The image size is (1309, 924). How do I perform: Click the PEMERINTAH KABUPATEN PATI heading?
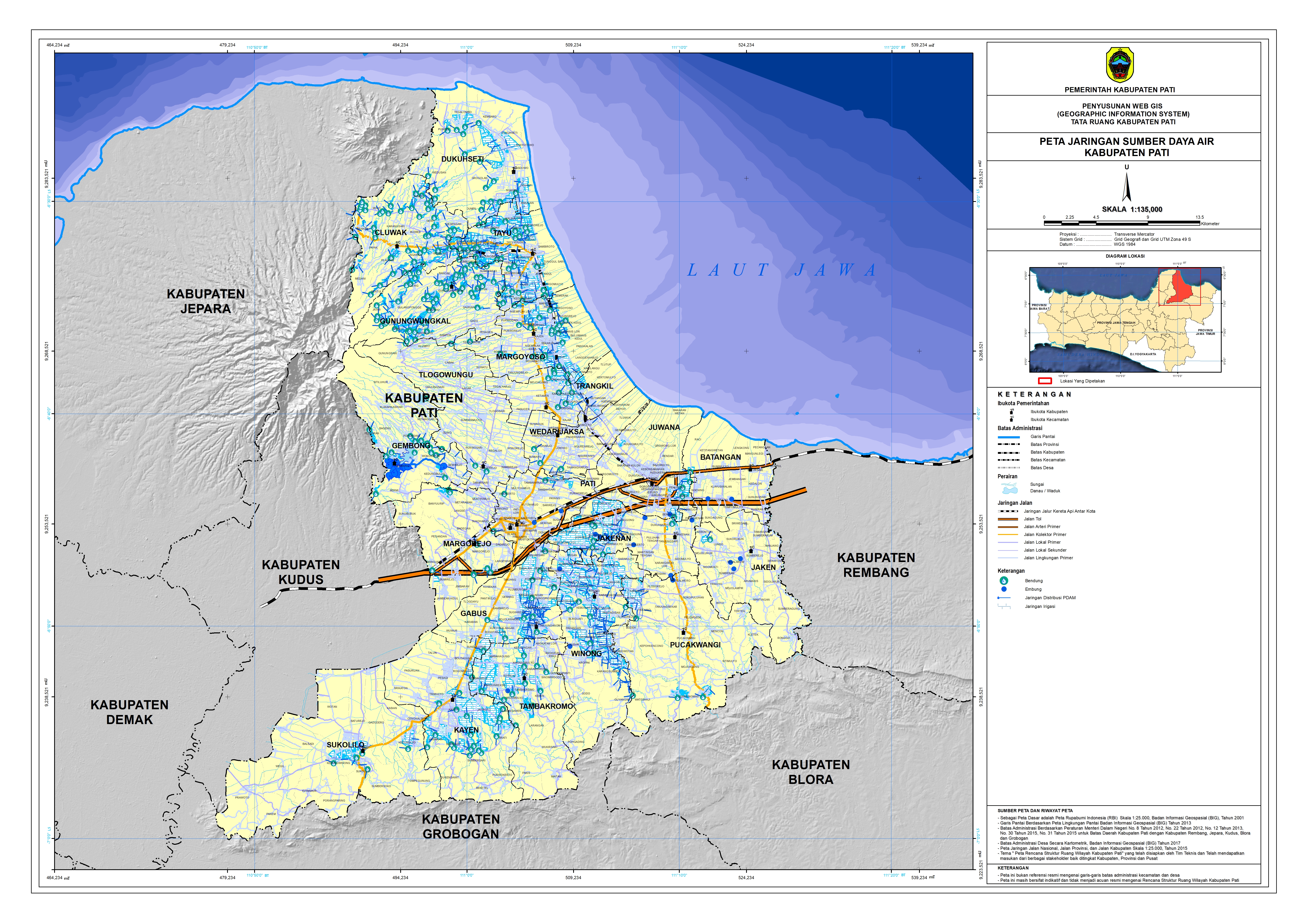coord(1120,90)
